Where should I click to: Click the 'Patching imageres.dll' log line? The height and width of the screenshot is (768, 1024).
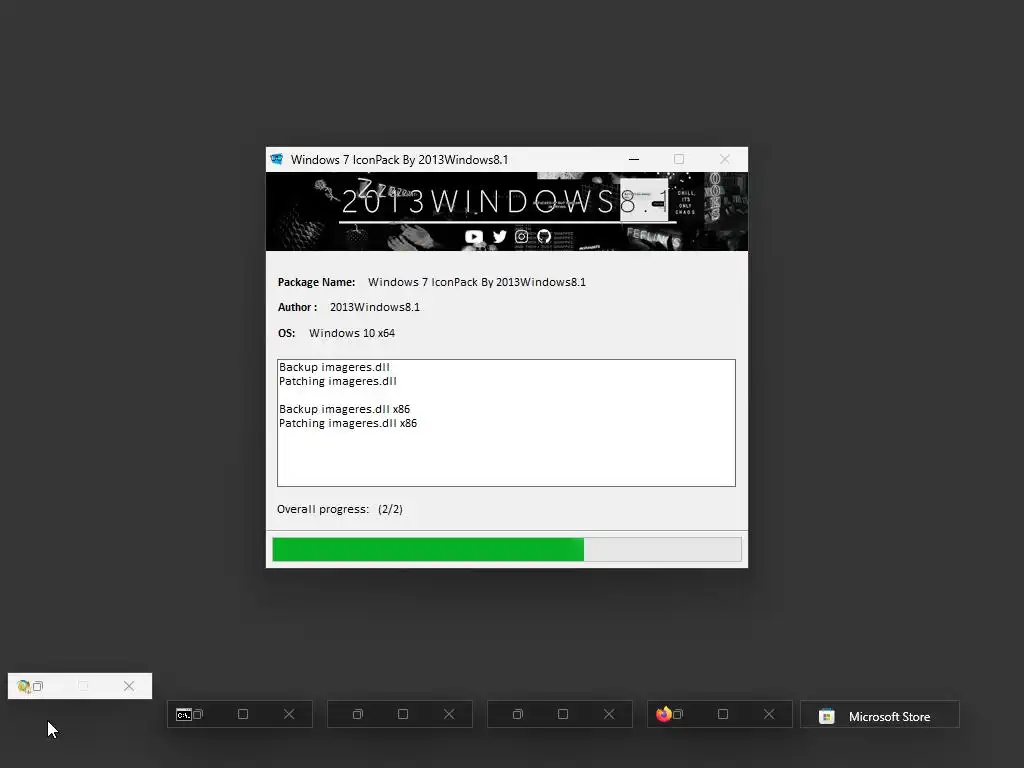tap(338, 381)
